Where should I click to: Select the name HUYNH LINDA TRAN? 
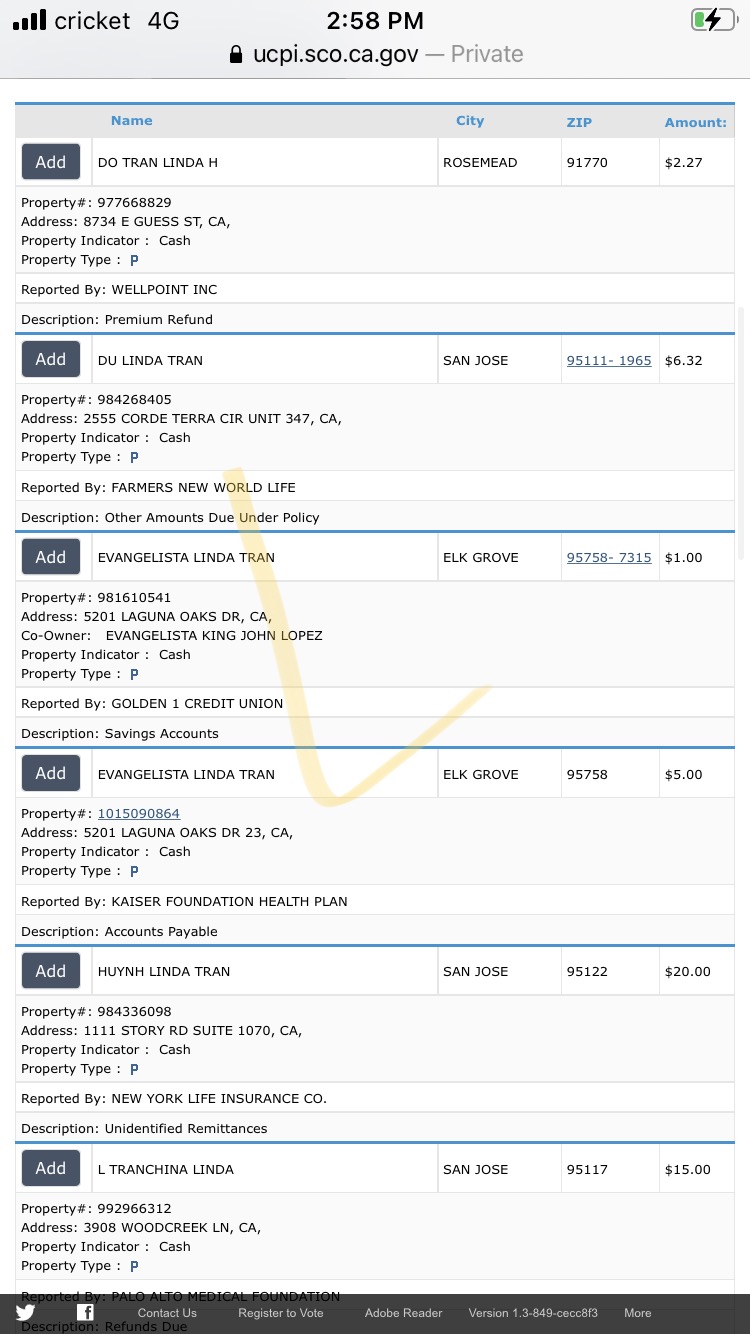pos(164,972)
